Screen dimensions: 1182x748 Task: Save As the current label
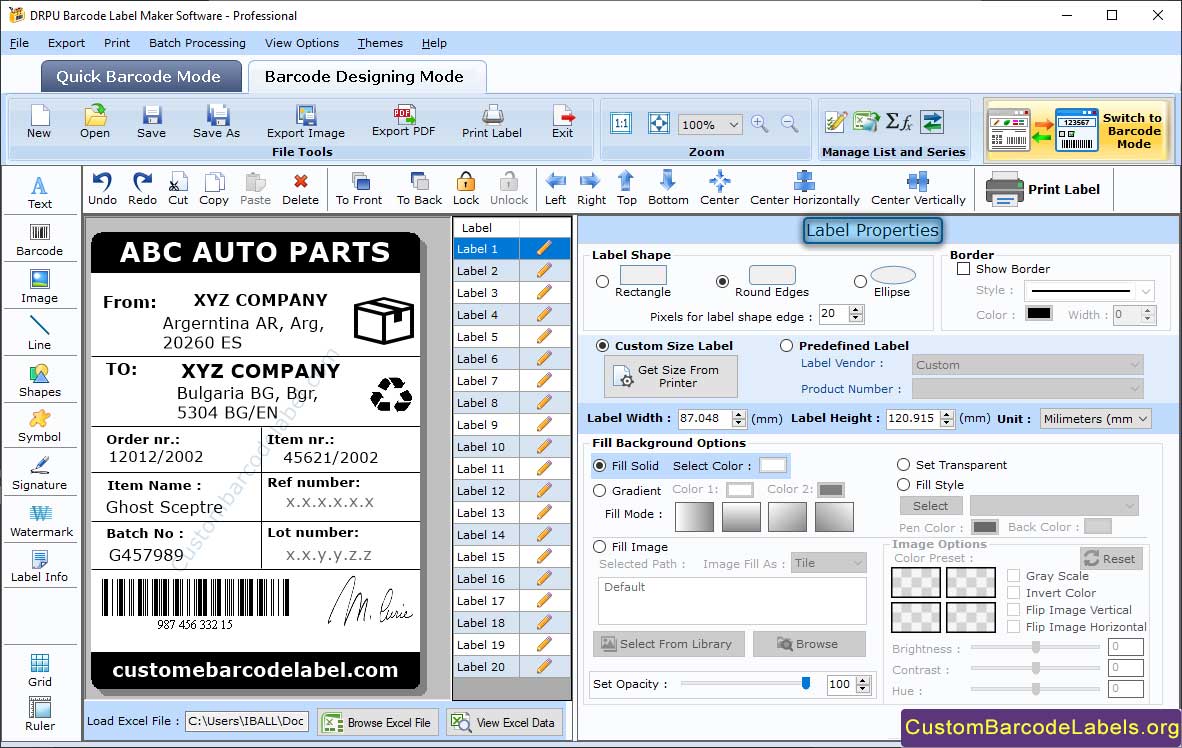click(216, 121)
